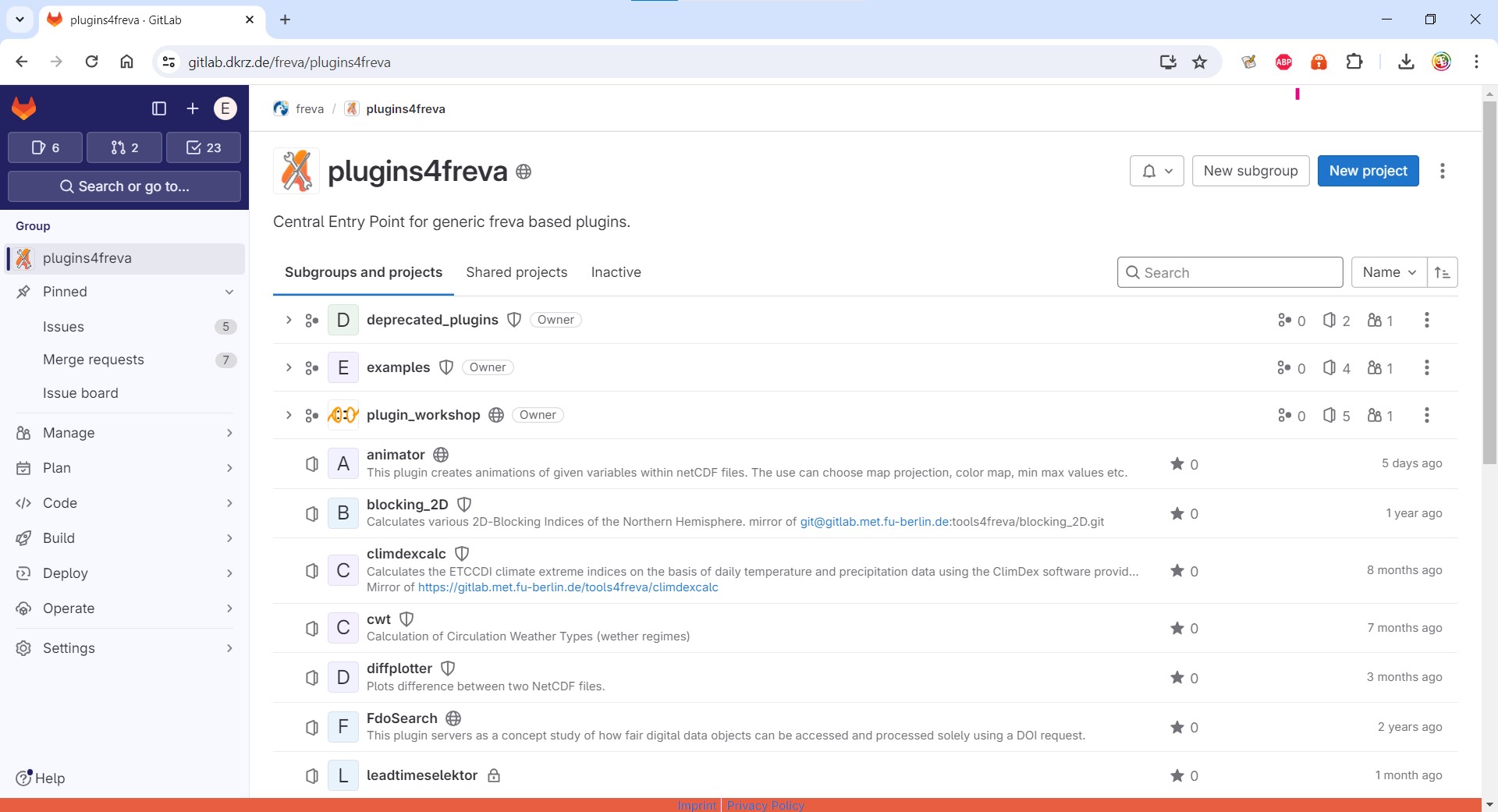Open to-do list counter showing 23
Viewport: 1498px width, 812px height.
click(x=204, y=147)
